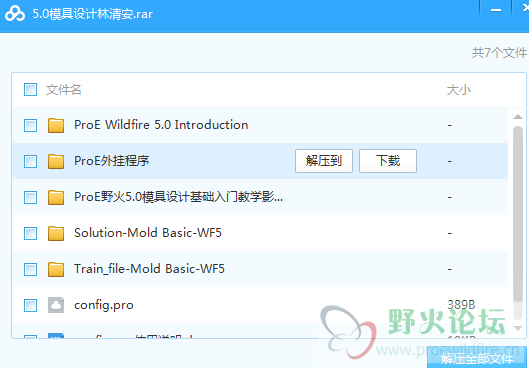
Task: Click the ProE Wildfire 5.0 Introduction folder icon
Action: 56,125
